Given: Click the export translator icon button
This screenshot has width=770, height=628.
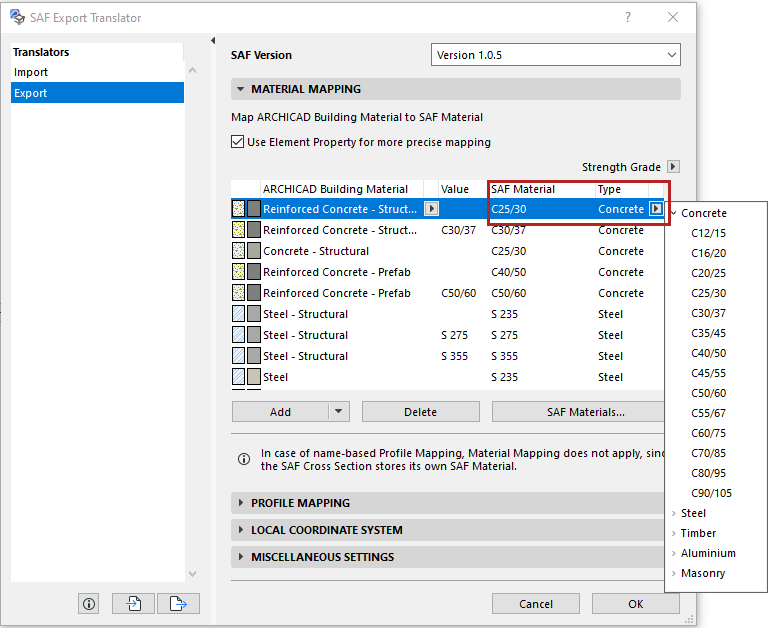Looking at the screenshot, I should click(178, 603).
